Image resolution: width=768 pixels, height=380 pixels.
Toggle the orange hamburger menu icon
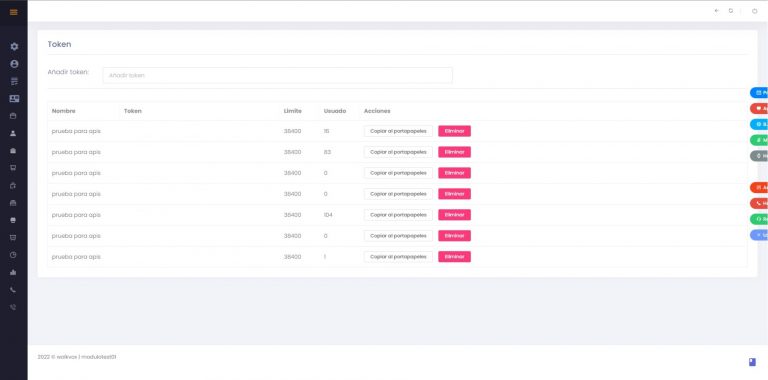14,12
